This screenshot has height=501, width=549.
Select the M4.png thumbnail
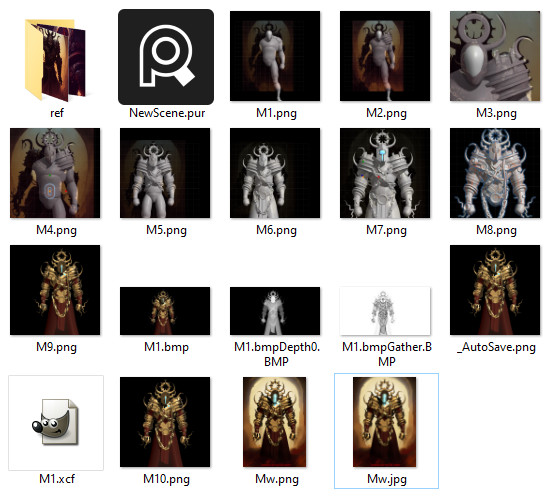[55, 173]
